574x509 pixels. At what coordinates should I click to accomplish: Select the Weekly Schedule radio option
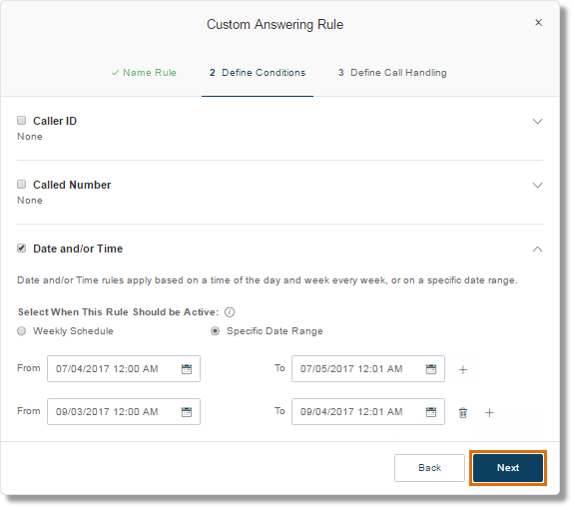tap(22, 331)
